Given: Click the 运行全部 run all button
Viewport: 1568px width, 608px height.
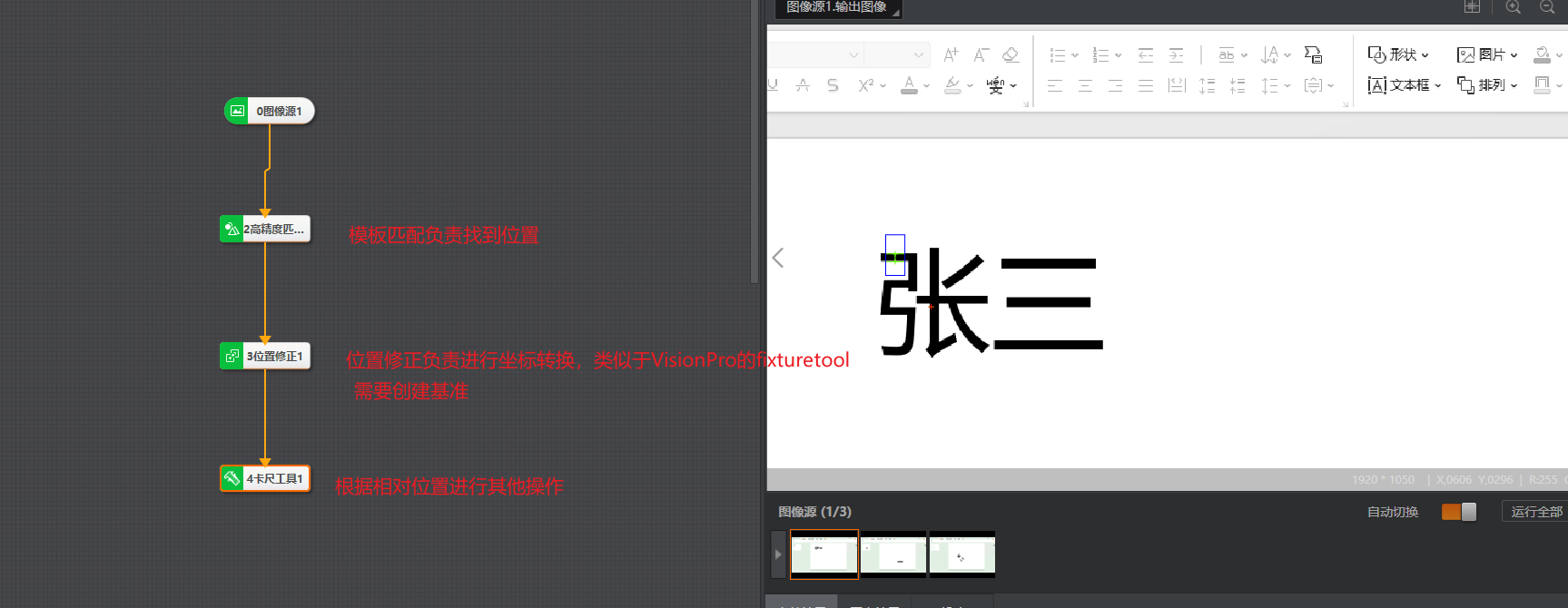Looking at the screenshot, I should point(1535,512).
